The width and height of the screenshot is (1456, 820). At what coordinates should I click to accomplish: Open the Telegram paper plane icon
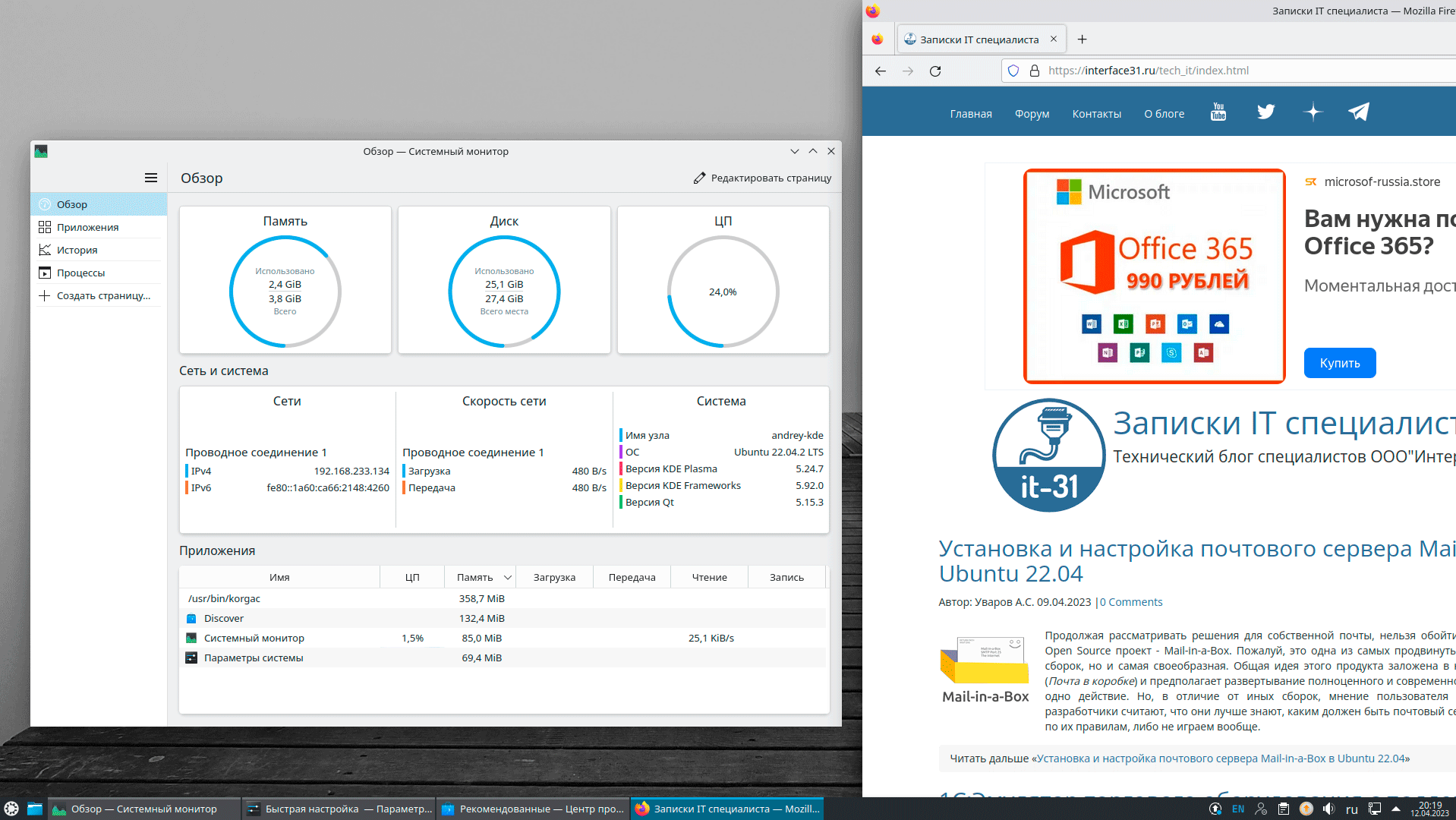[1358, 112]
